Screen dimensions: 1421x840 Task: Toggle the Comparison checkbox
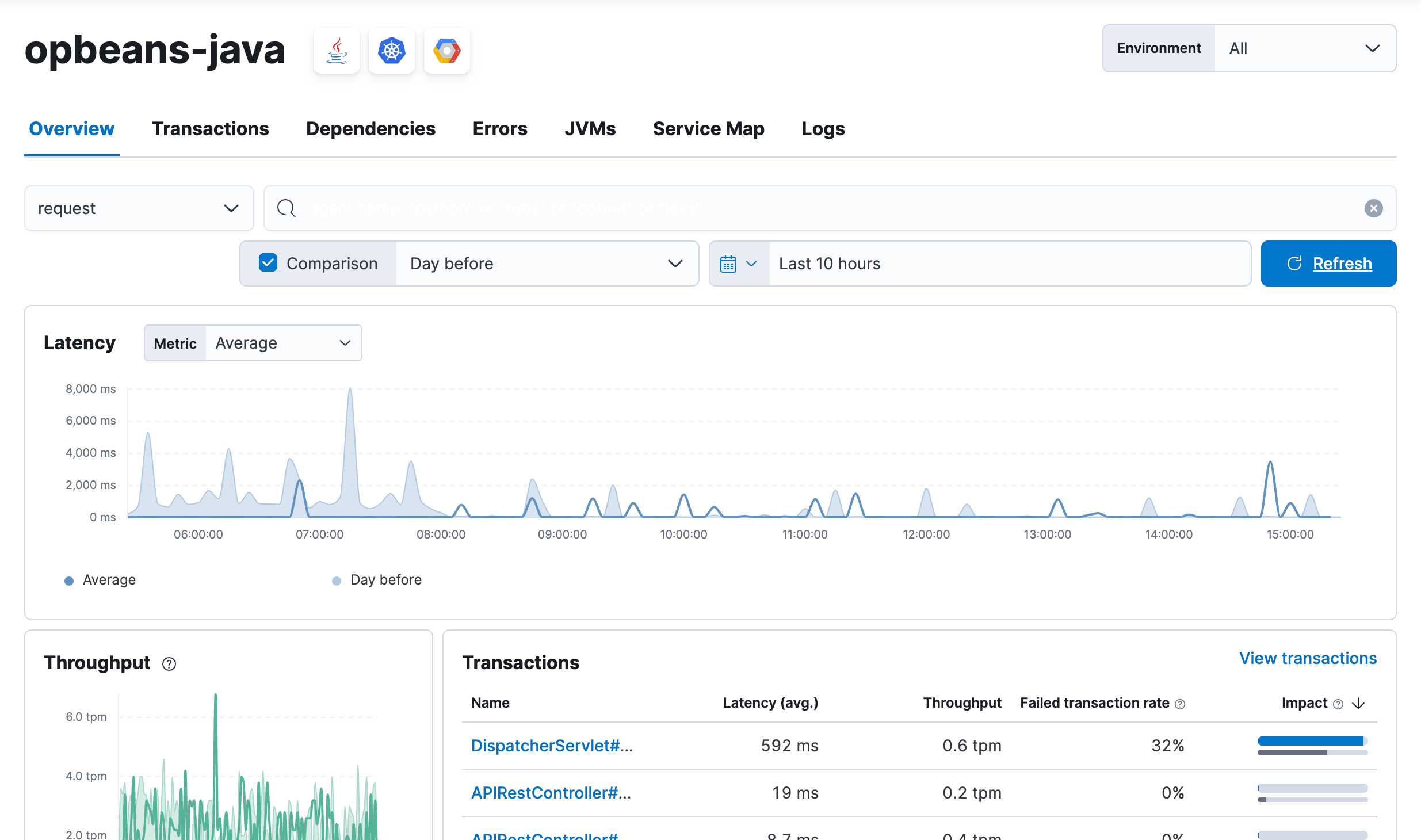click(268, 263)
